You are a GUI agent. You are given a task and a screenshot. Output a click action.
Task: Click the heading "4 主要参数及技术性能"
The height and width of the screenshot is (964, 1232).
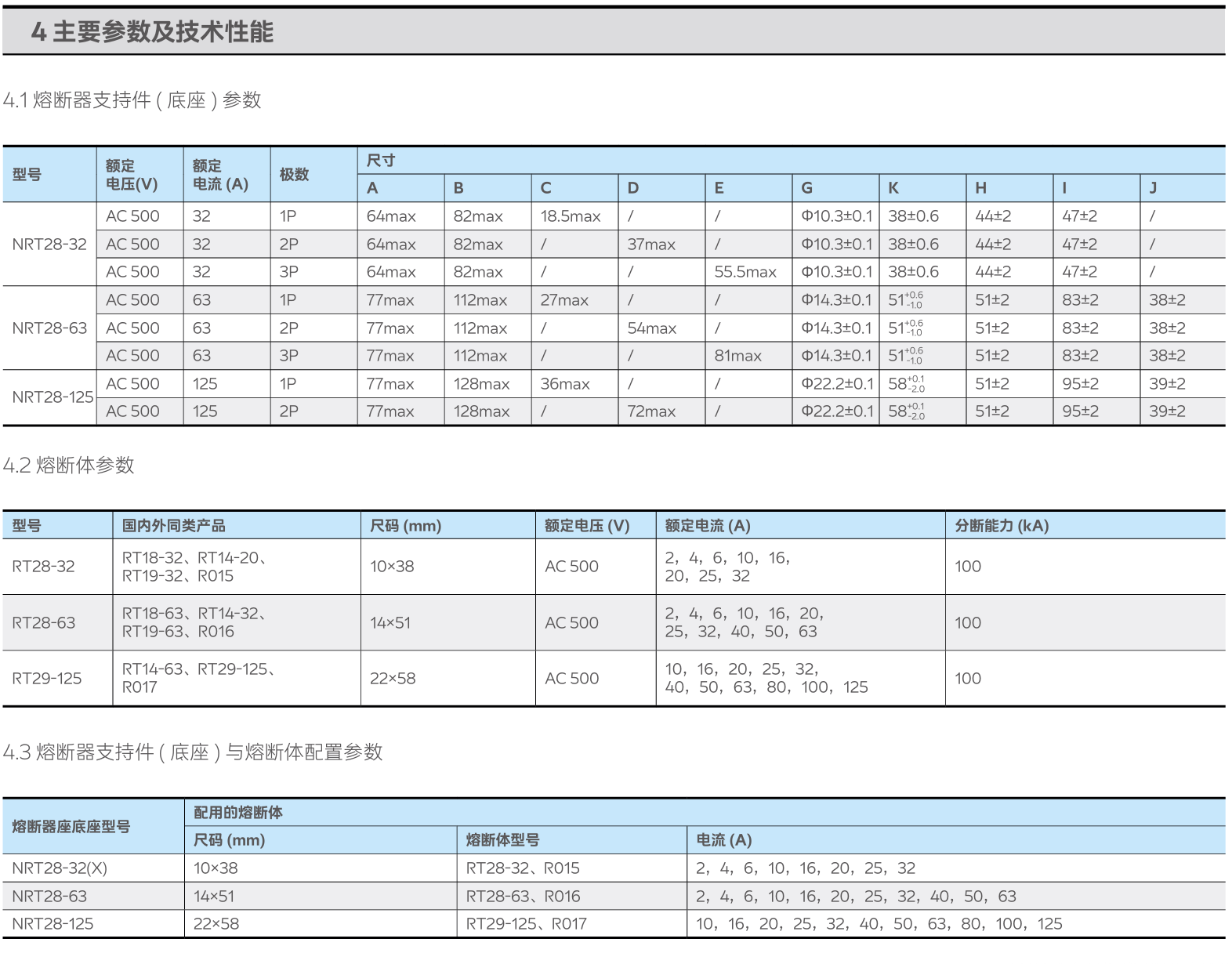tap(152, 32)
